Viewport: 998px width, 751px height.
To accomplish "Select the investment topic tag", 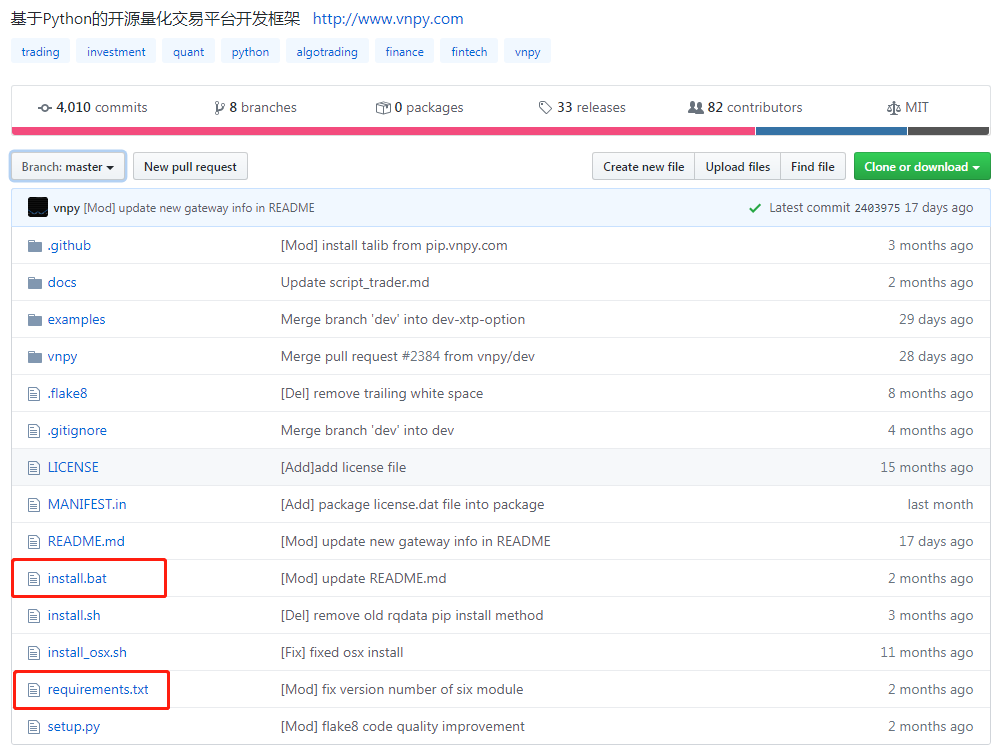I will [x=116, y=52].
